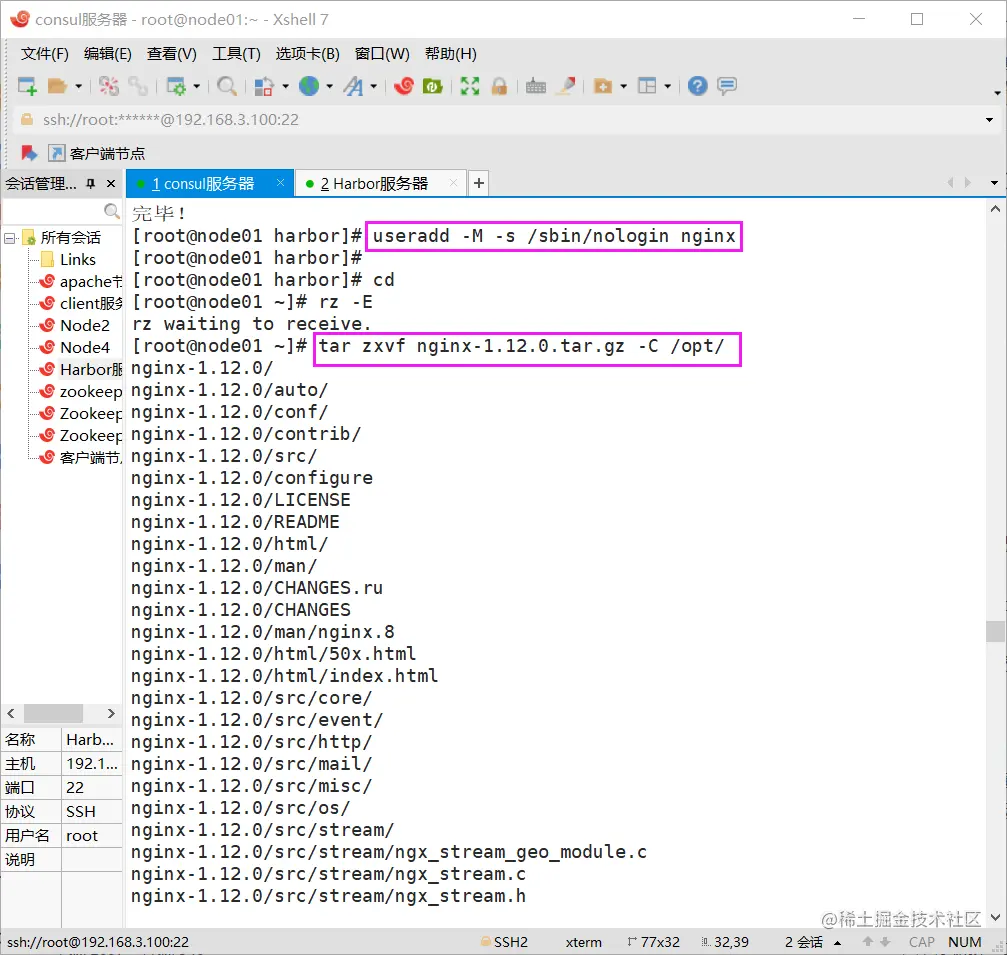Open font dropdown arrow
The height and width of the screenshot is (955, 1007).
tap(373, 85)
